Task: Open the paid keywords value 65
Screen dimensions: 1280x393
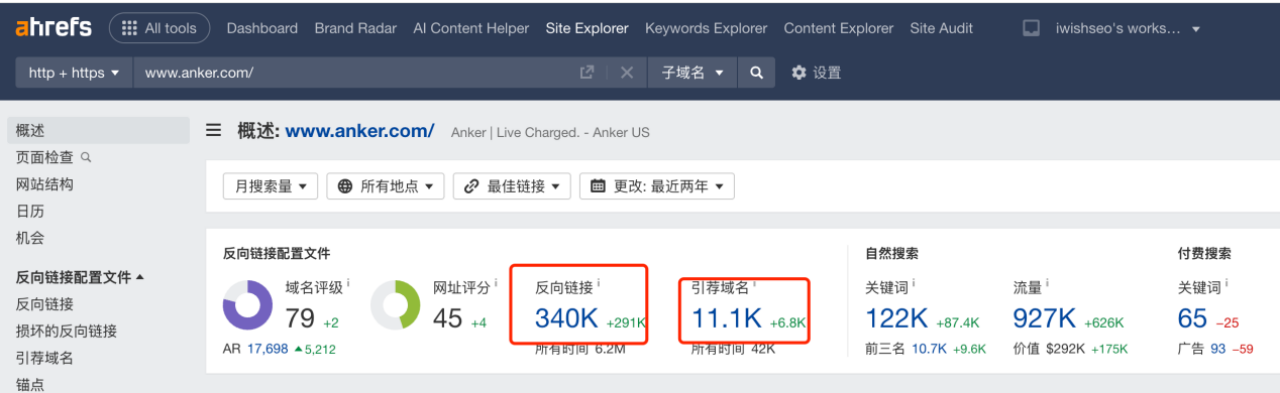Action: point(1193,319)
